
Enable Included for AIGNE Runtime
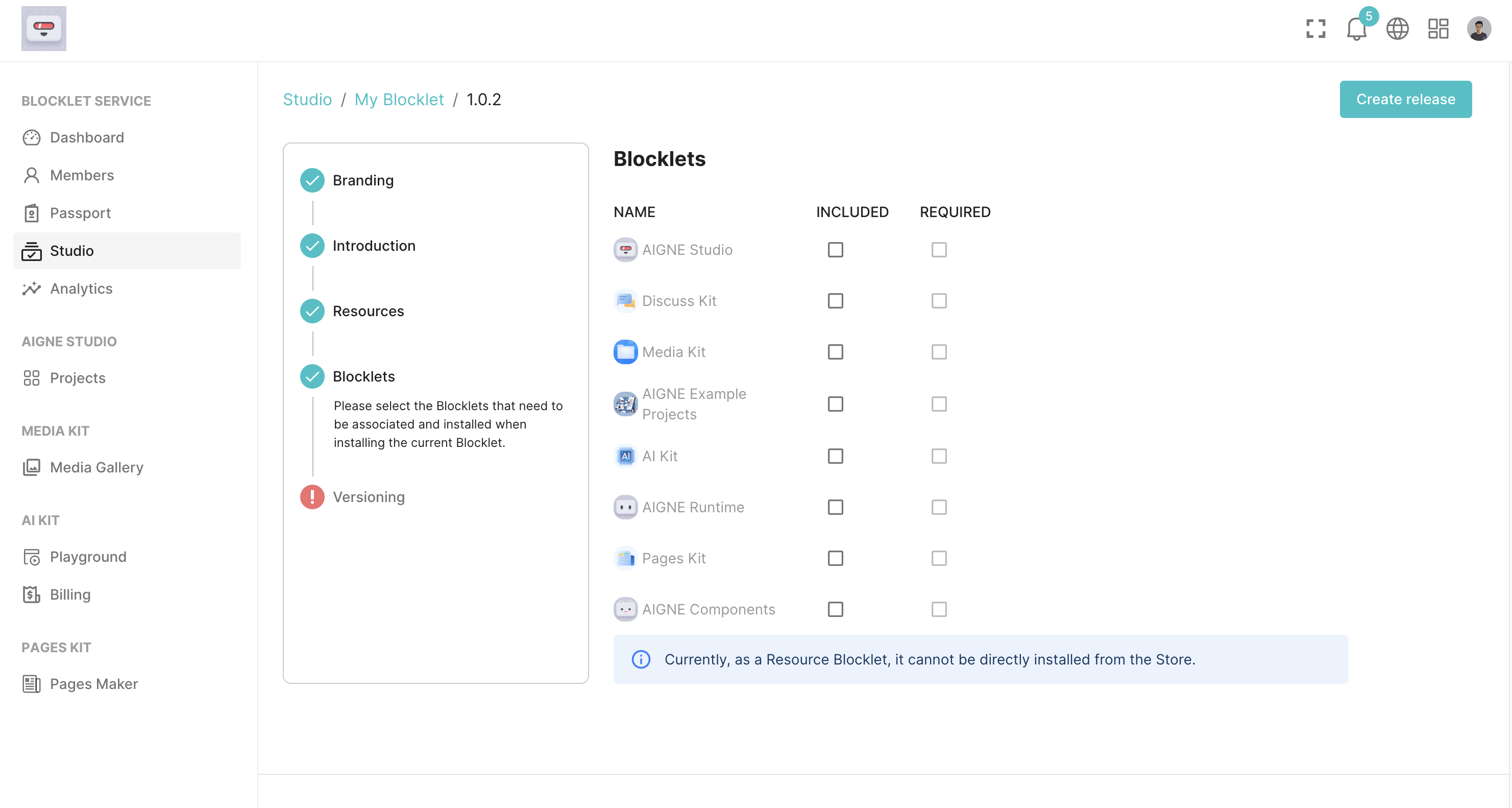tap(835, 507)
